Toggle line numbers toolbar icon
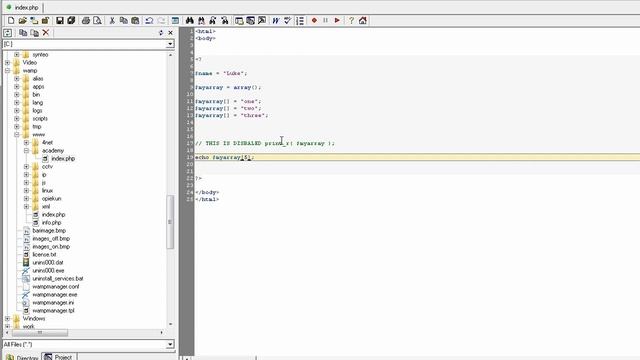Viewport: 640px width, 360px height. pyautogui.click(x=300, y=20)
